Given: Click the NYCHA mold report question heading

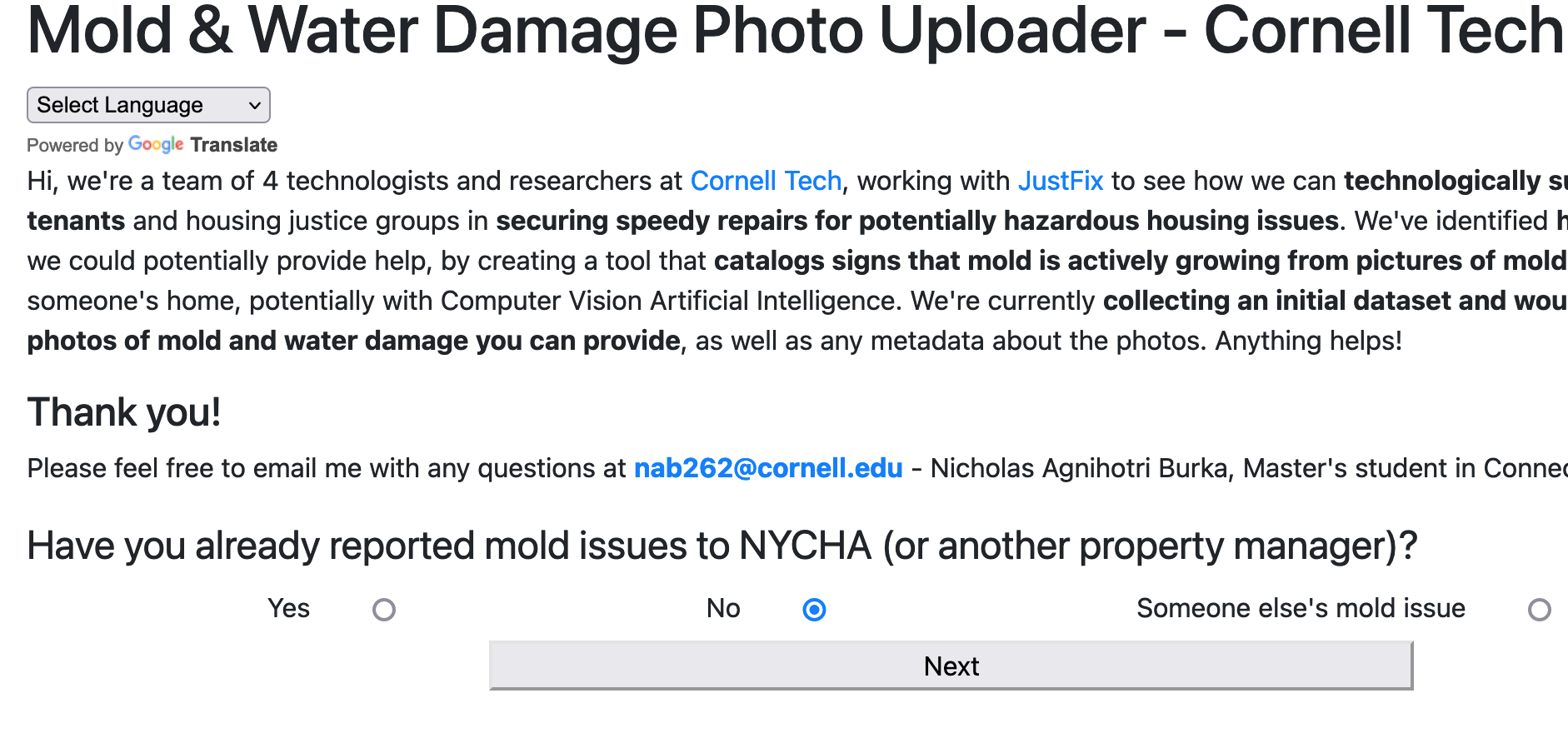Looking at the screenshot, I should [x=722, y=546].
